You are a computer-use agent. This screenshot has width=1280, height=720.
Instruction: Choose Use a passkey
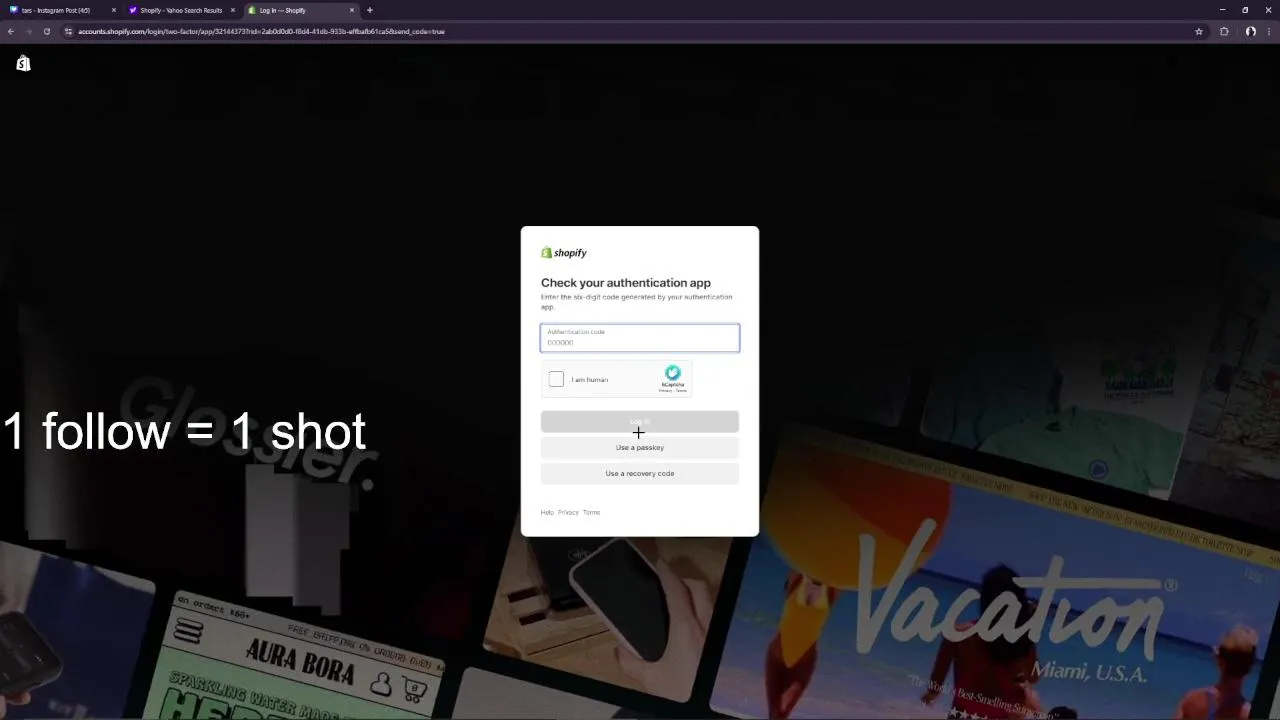tap(640, 447)
